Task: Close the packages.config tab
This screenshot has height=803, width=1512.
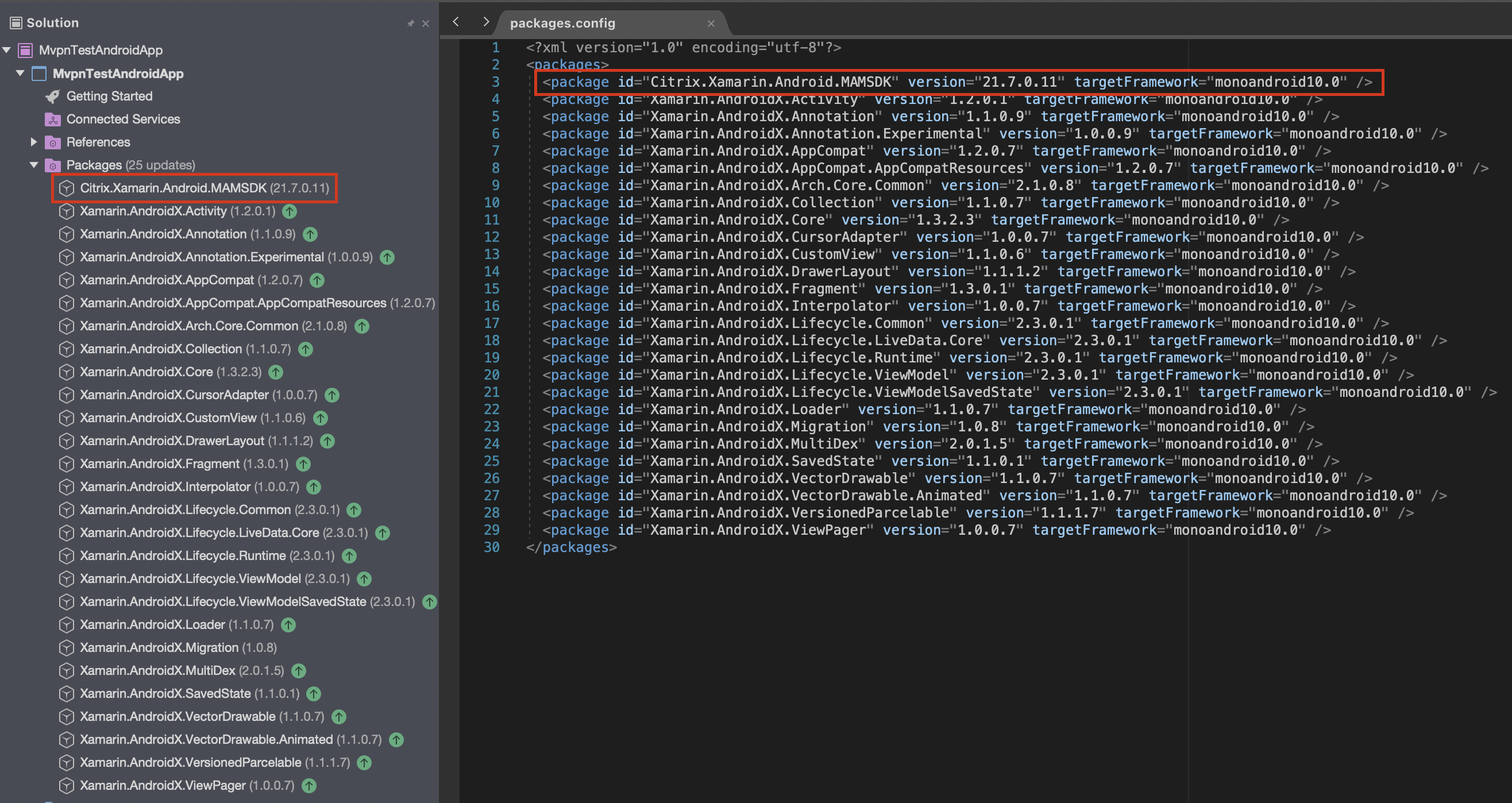Action: point(711,24)
